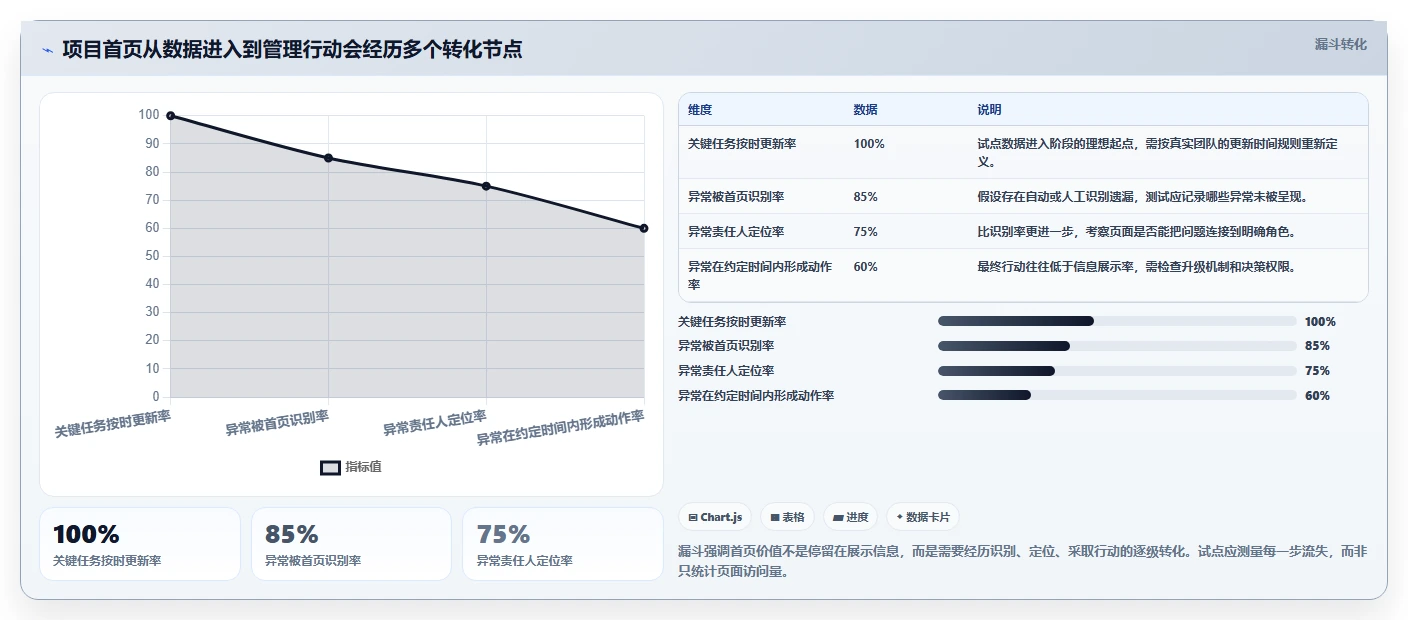Screen dimensions: 1408x620
Task: Click the chart data point at 60
Action: (x=644, y=228)
